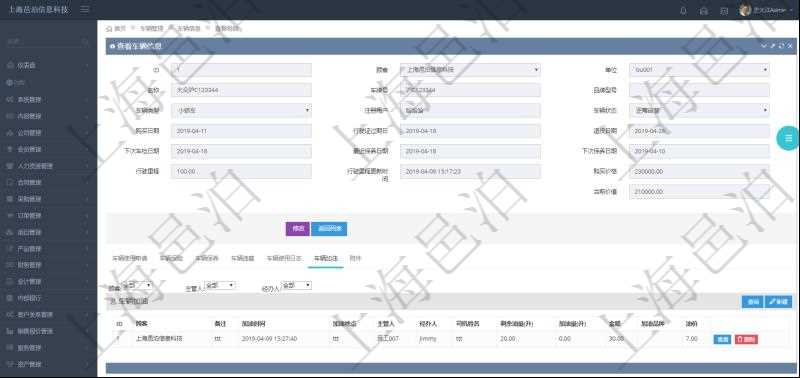Open the notification bell icon
Image resolution: width=800 pixels, height=378 pixels.
click(683, 11)
